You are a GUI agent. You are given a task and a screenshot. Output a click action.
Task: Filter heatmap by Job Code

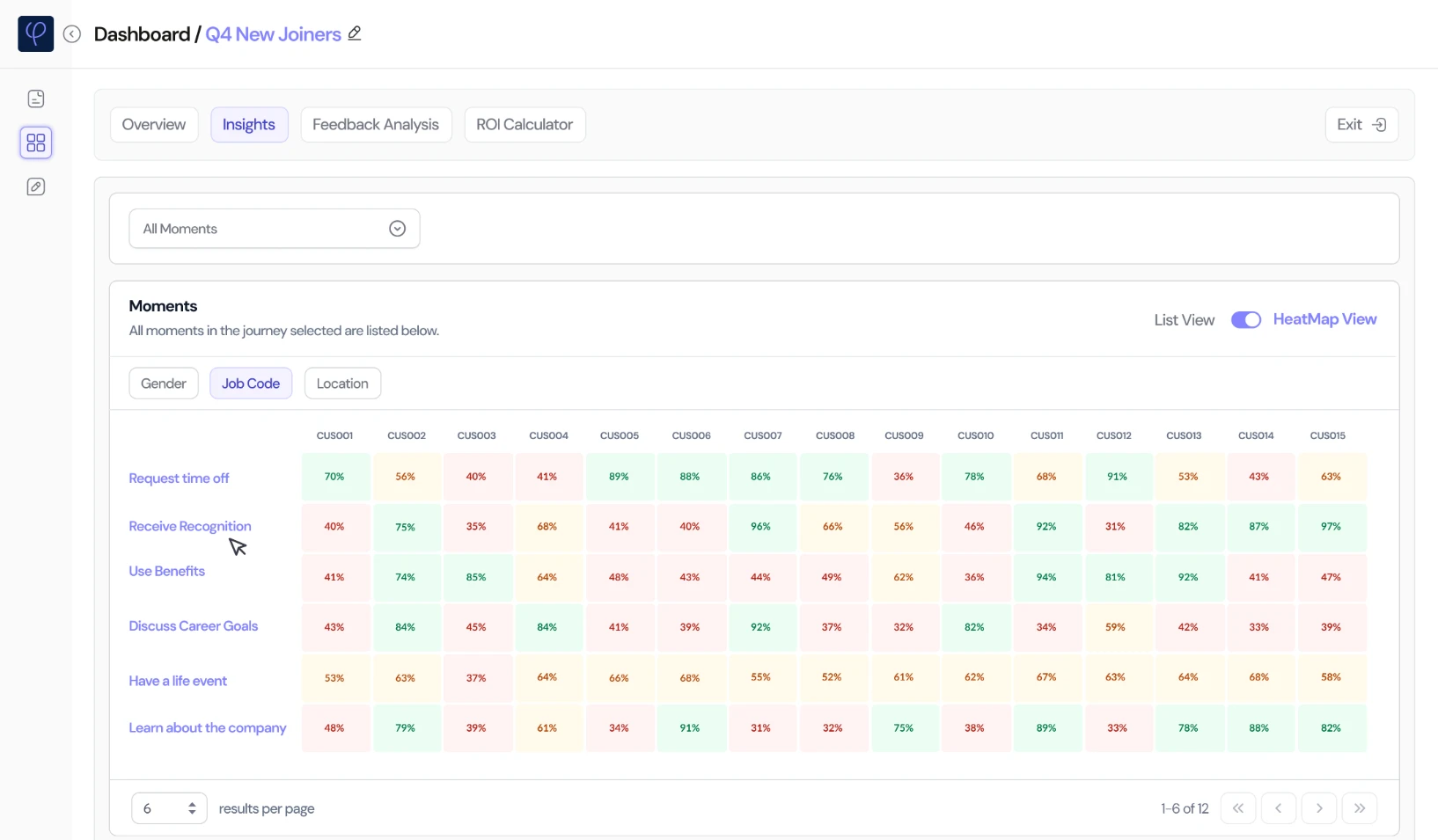click(251, 383)
